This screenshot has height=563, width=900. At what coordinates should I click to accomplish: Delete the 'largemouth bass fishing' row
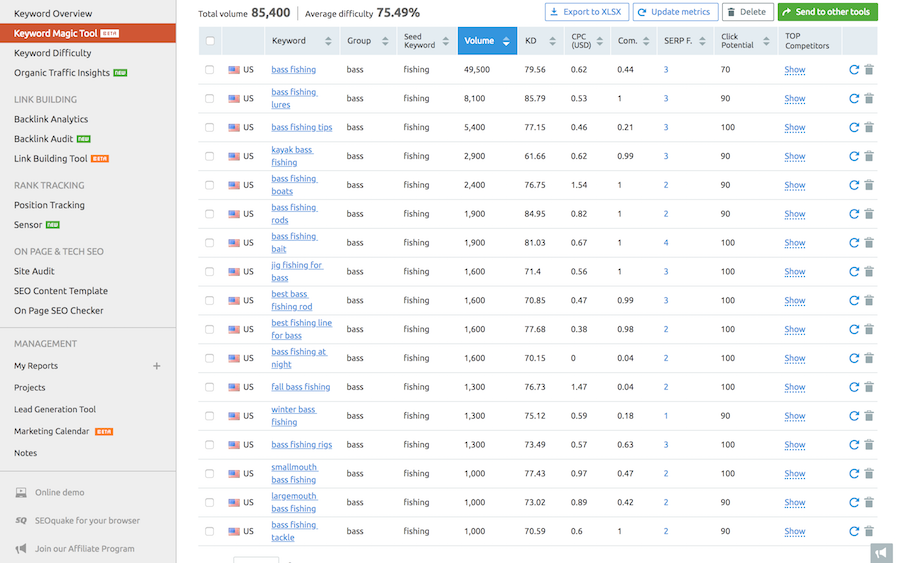click(869, 502)
